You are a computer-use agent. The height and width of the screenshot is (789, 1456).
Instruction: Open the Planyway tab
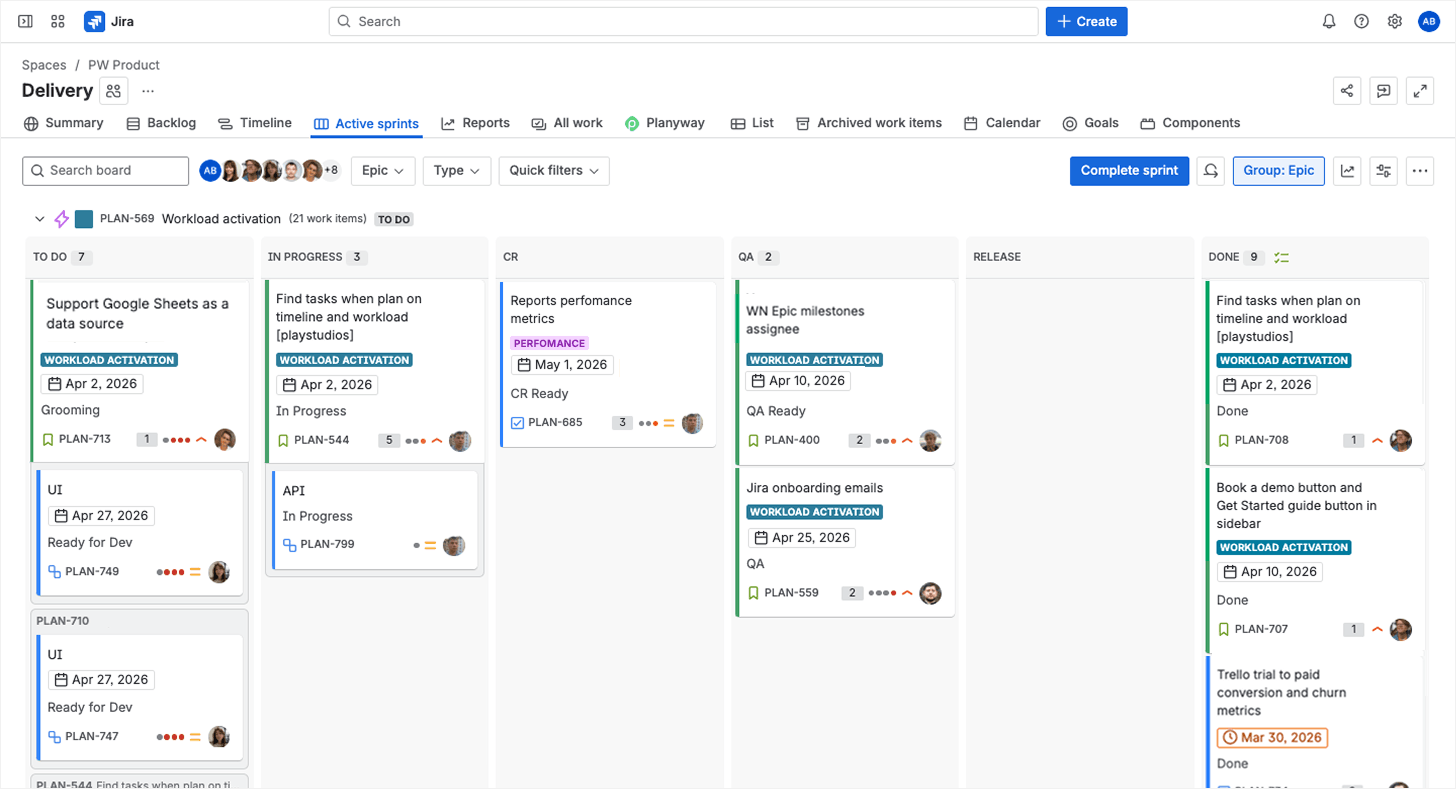pos(665,123)
